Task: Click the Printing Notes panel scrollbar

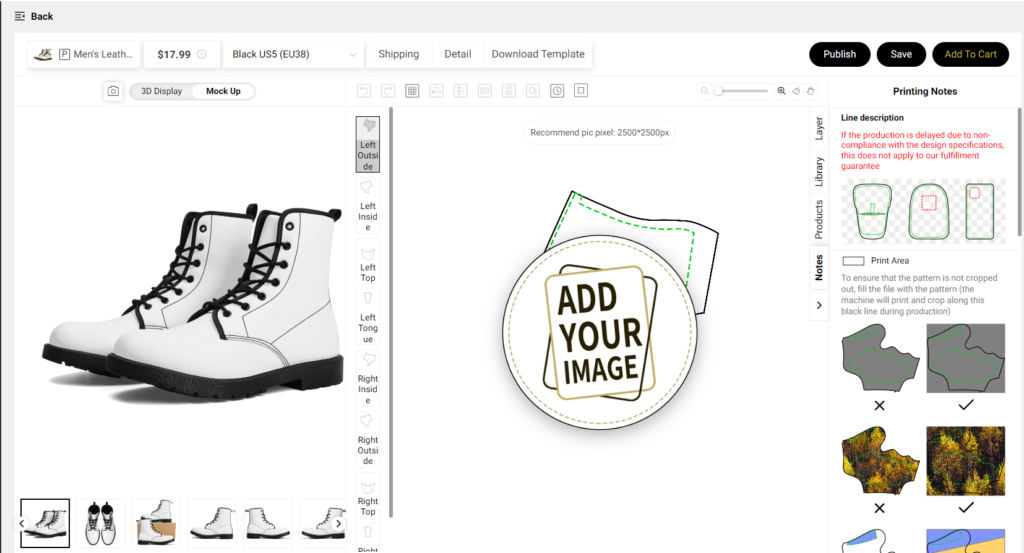Action: pyautogui.click(x=1019, y=172)
